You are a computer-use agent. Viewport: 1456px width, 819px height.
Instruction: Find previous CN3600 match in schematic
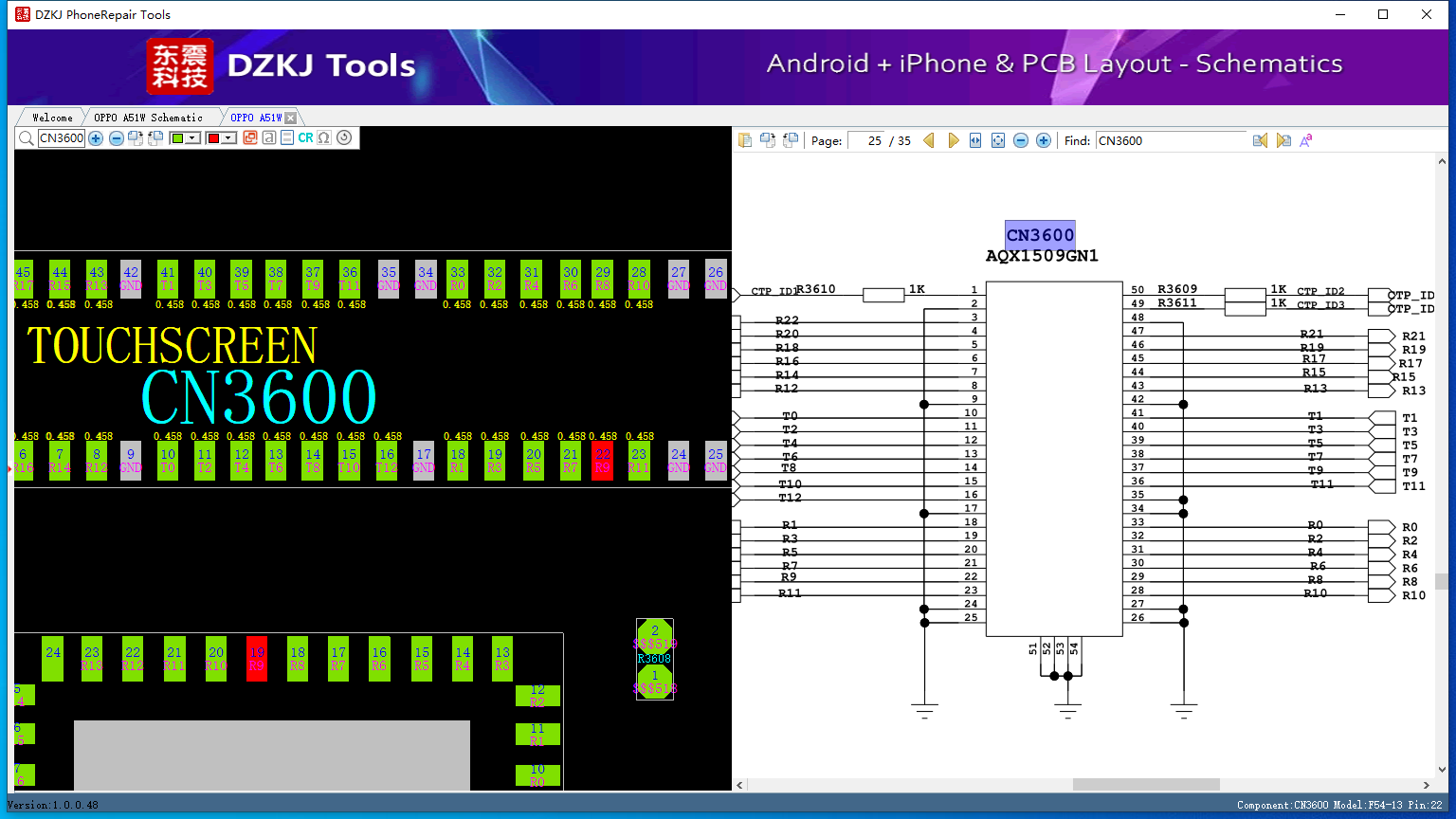click(1260, 140)
